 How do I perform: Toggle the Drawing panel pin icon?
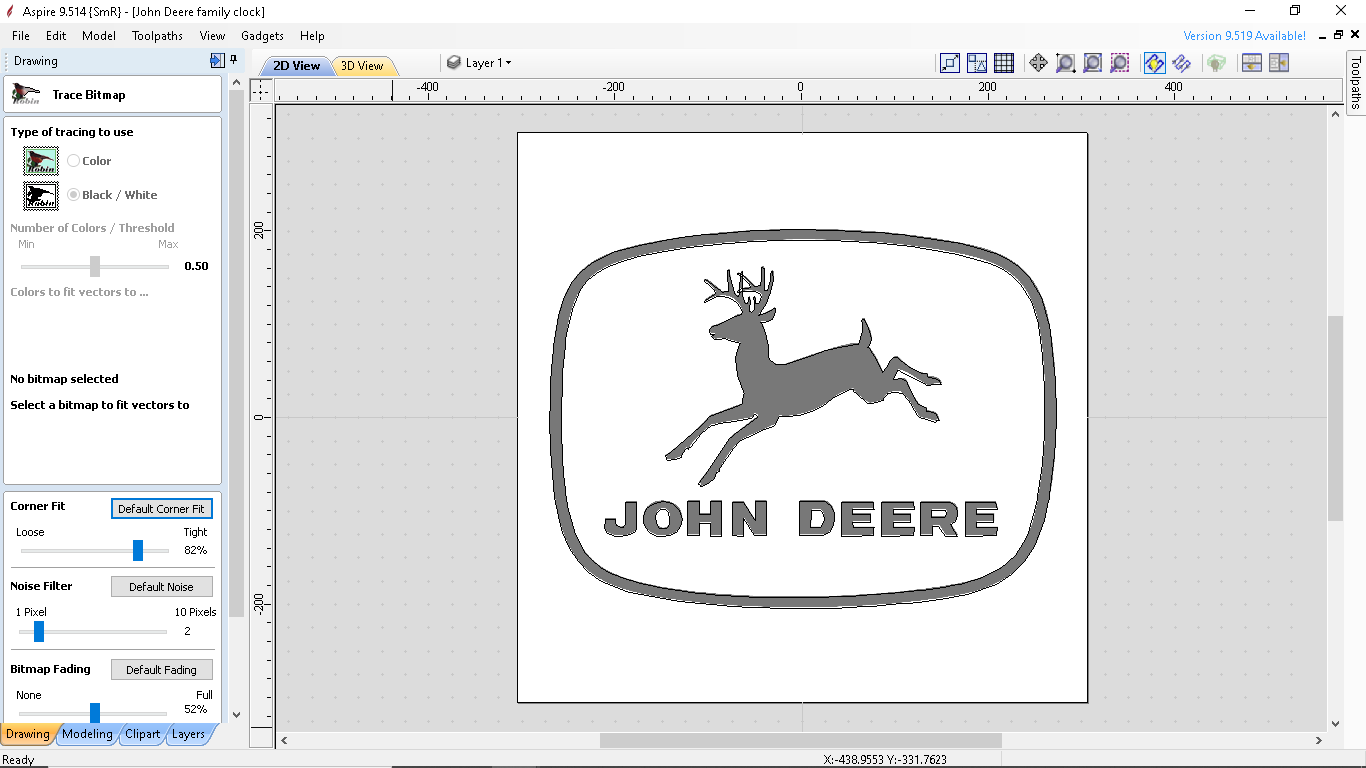(233, 61)
